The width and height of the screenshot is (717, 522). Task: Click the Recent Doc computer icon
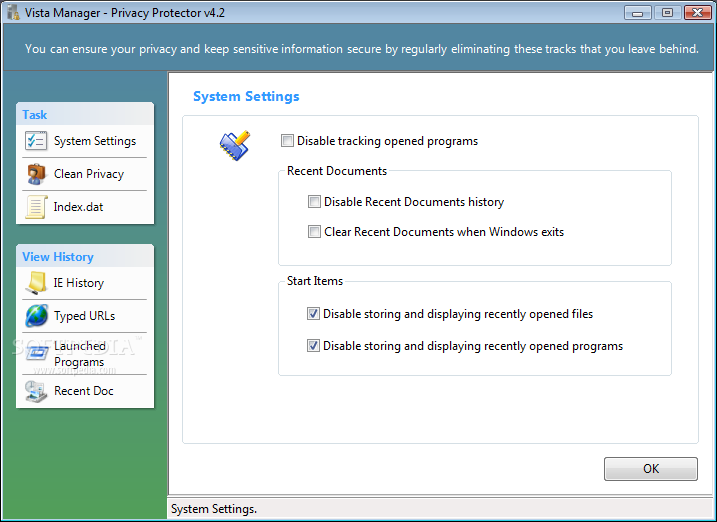36,391
